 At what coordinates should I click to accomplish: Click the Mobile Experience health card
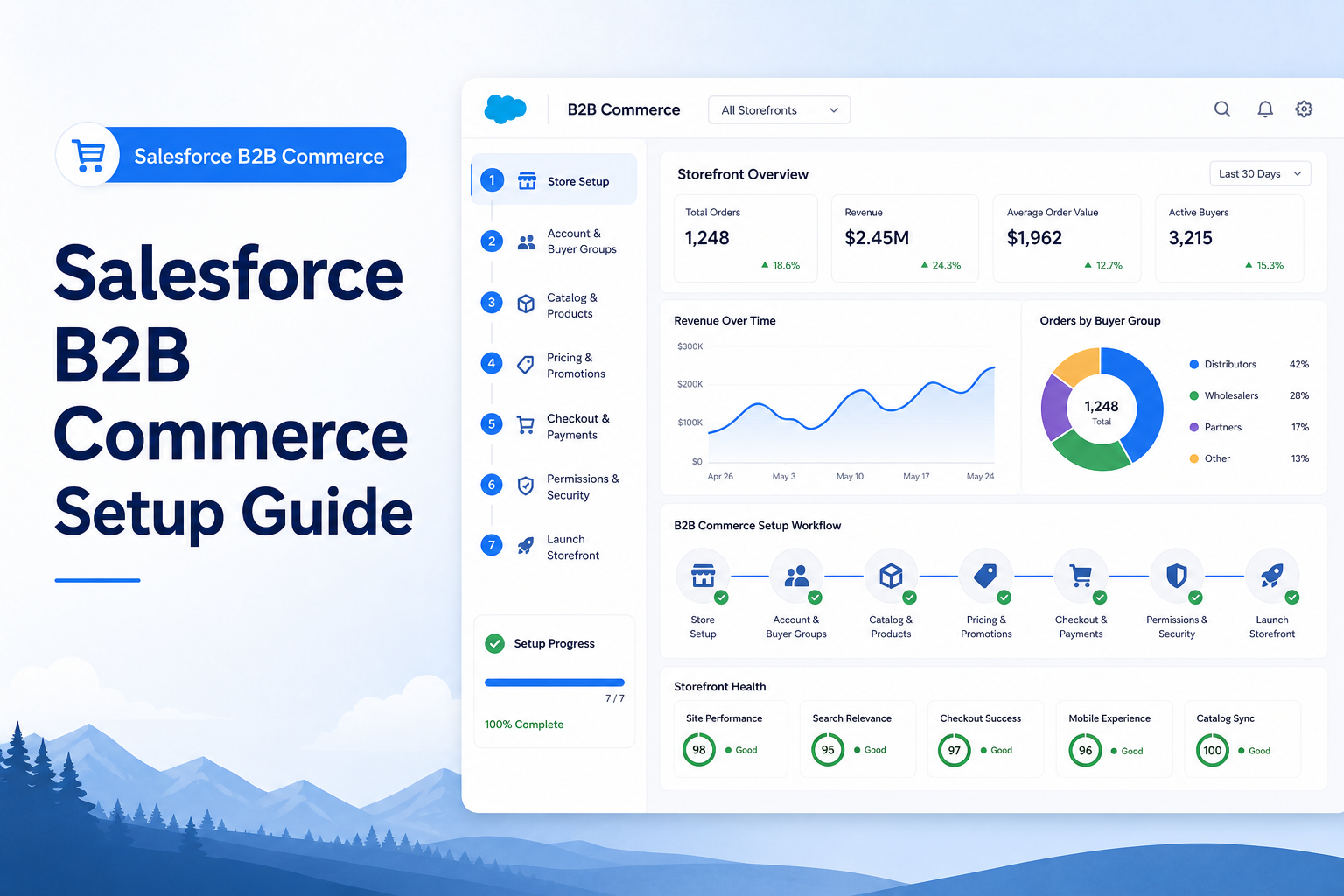point(1114,738)
